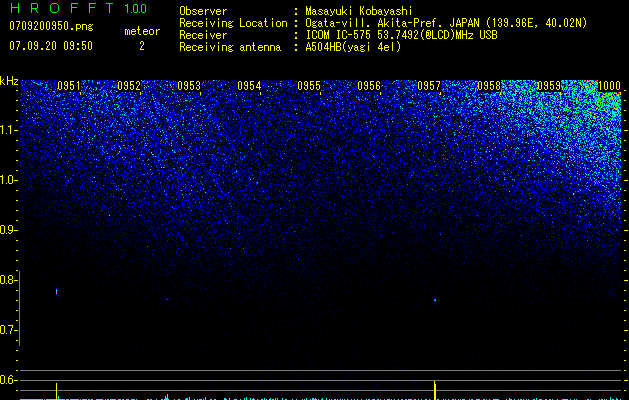Select the ICOM IC-575 receiver frequency text
Viewport: 629px width, 400px height.
[x=402, y=35]
